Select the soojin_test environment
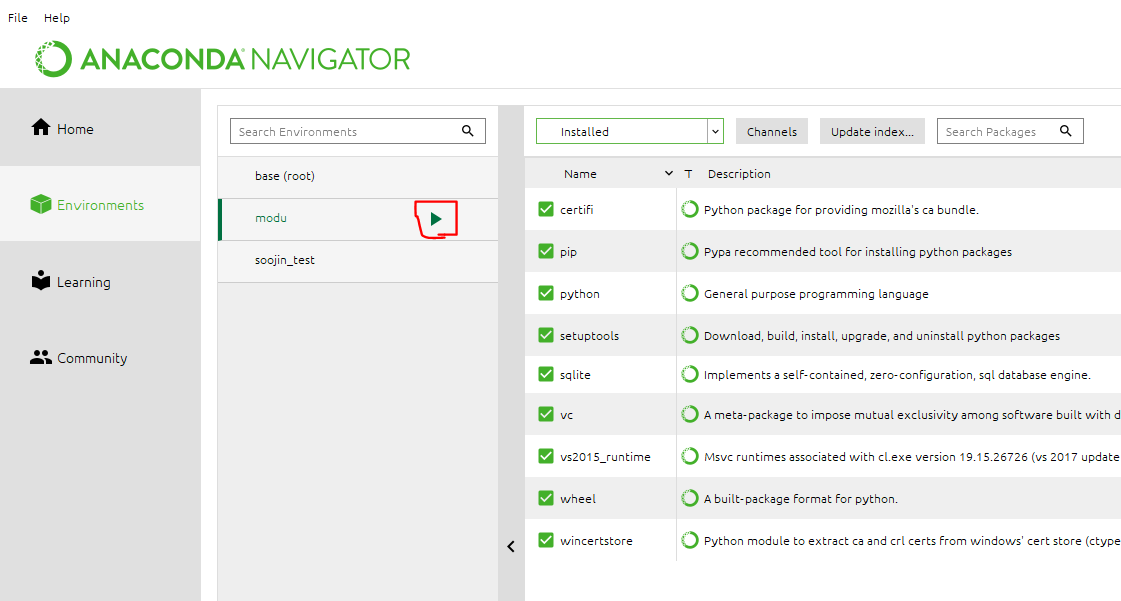Screen dimensions: 1121x601 (357, 261)
